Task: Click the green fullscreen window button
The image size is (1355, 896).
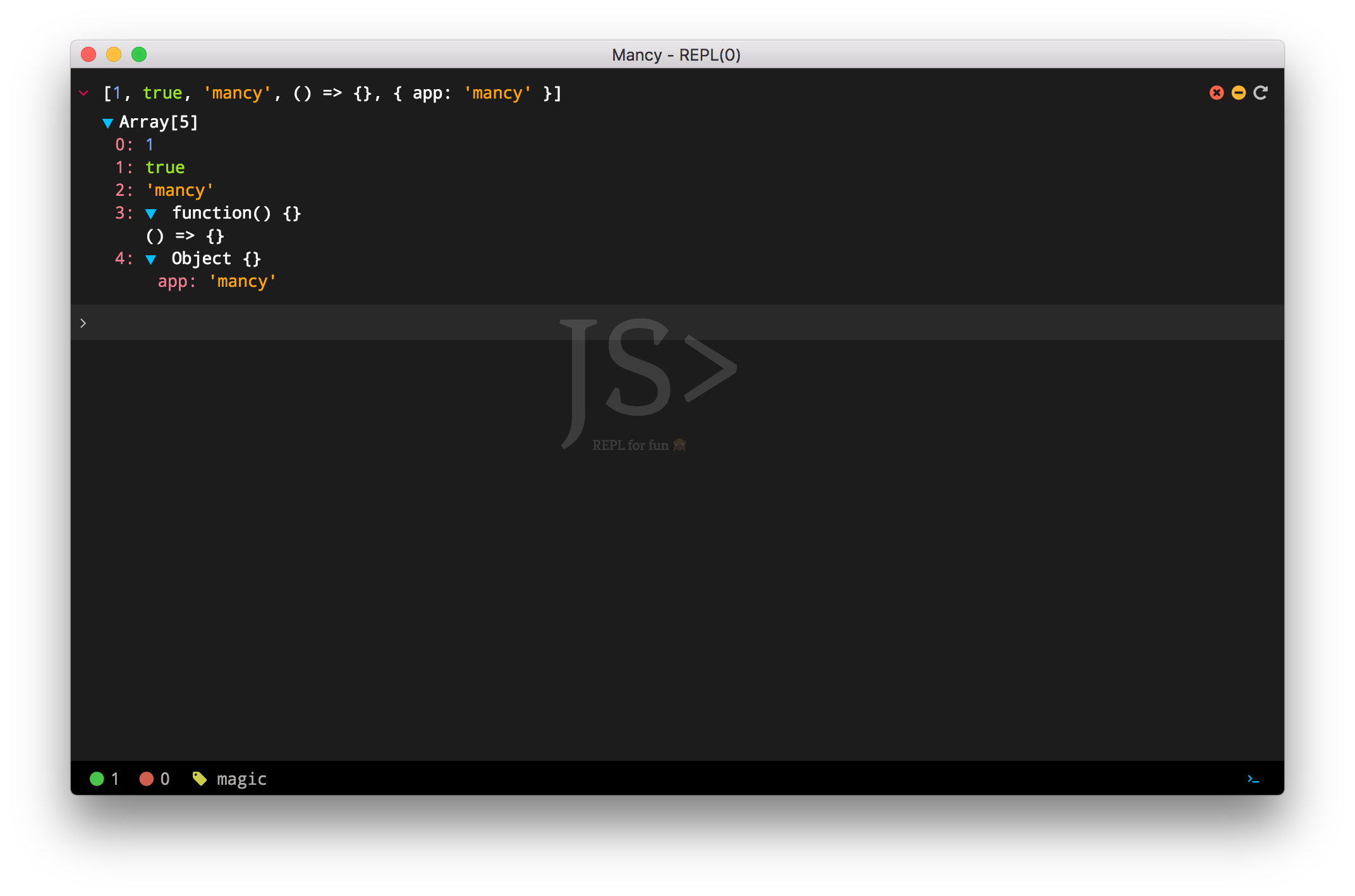Action: pos(139,54)
